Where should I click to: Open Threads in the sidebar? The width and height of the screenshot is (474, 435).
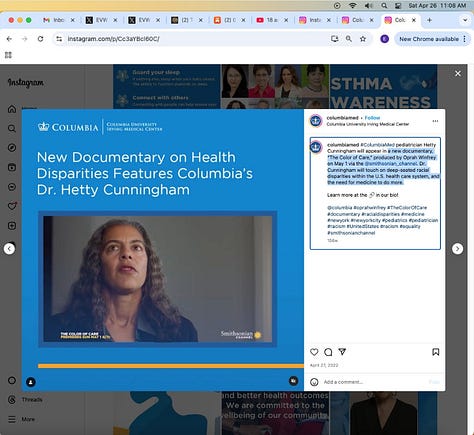point(25,399)
